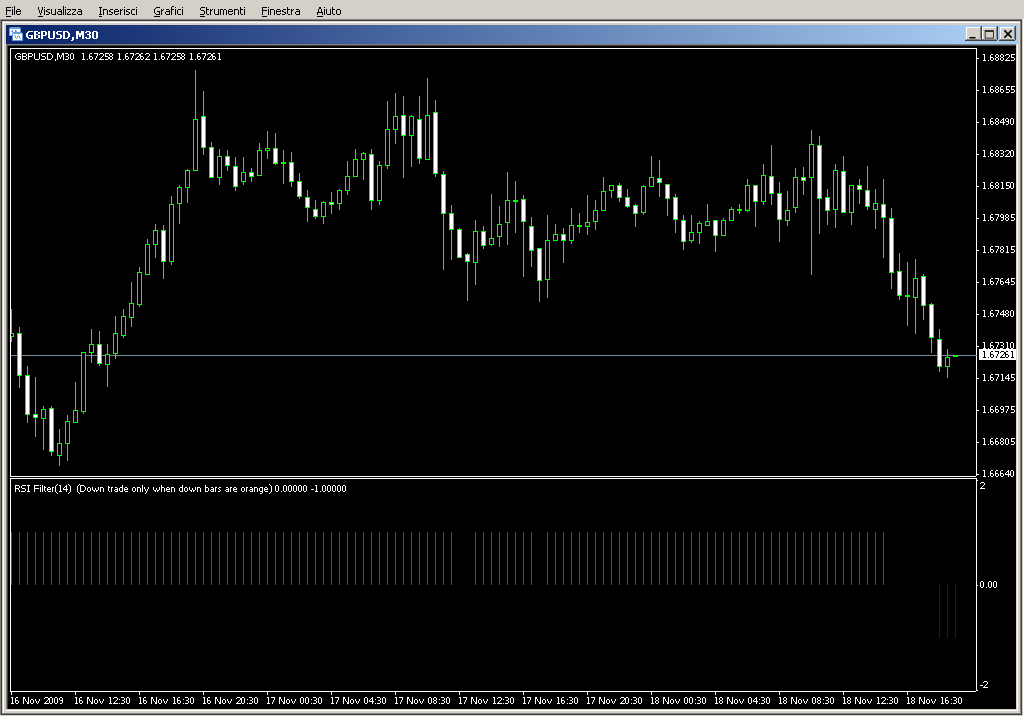Open the Strumenti menu
Viewport: 1024px width, 717px height.
pyautogui.click(x=222, y=11)
